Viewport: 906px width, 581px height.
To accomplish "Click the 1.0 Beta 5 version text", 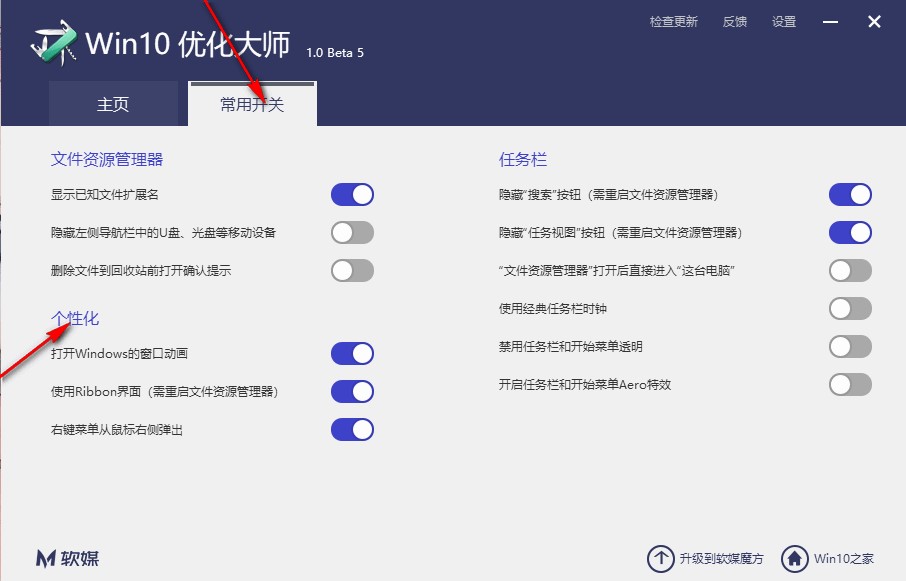I will pyautogui.click(x=335, y=53).
